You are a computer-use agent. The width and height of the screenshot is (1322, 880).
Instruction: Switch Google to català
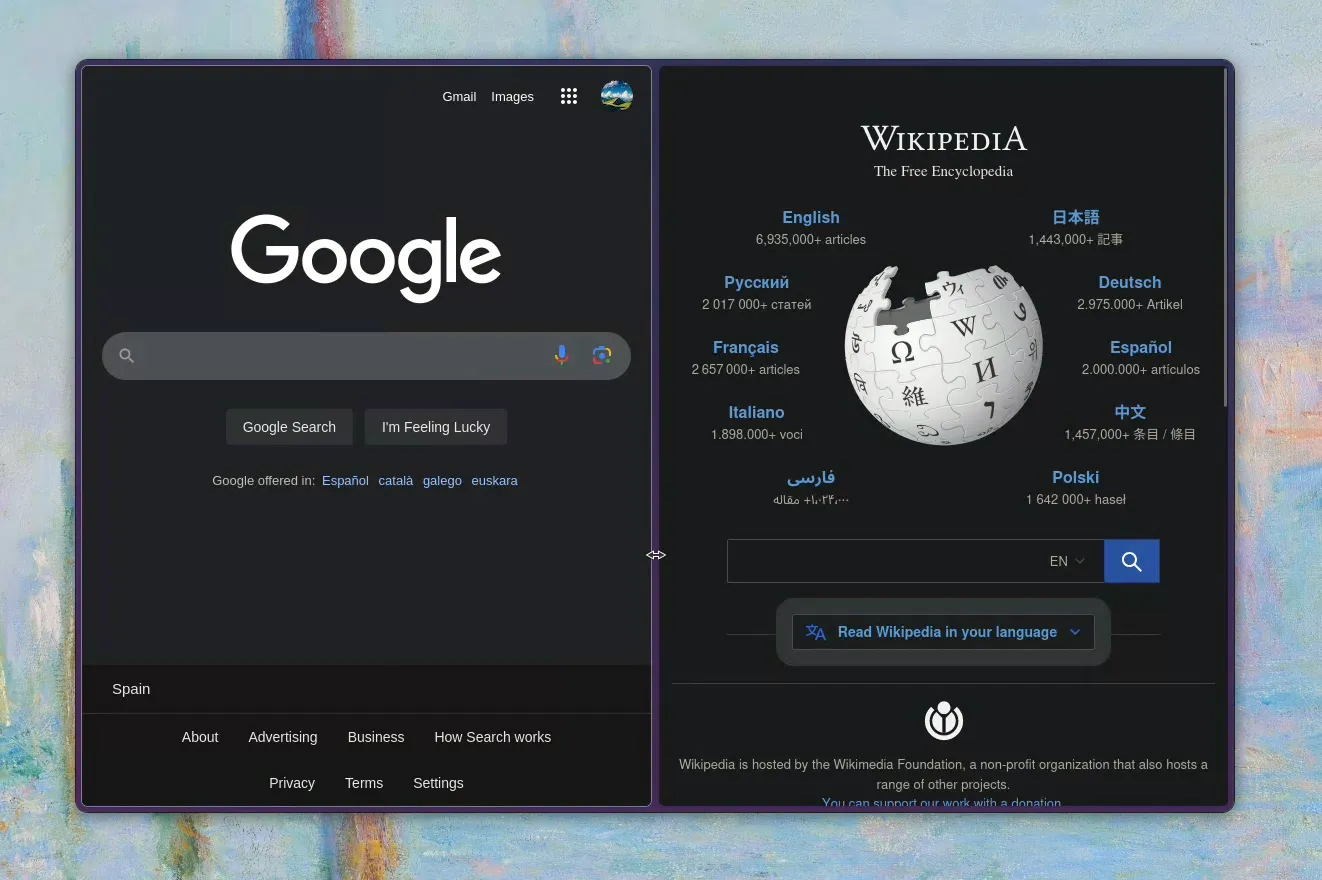[396, 481]
